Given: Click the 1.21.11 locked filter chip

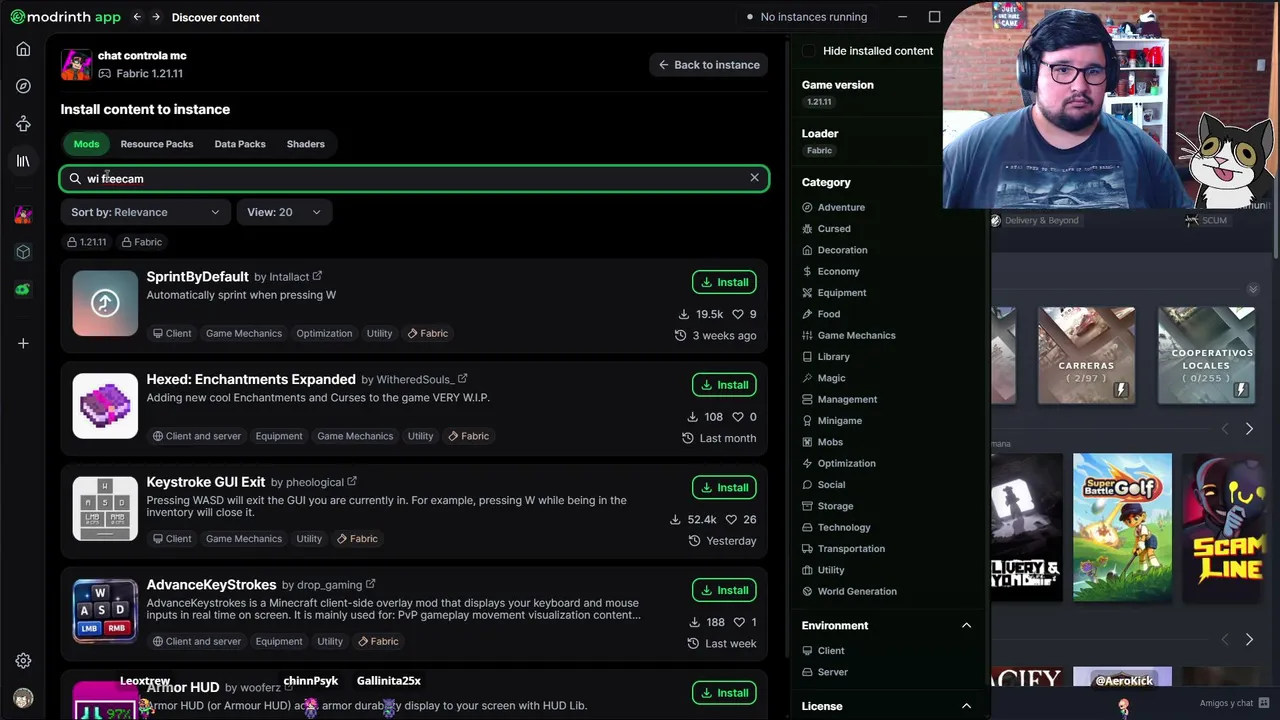Looking at the screenshot, I should coord(87,242).
